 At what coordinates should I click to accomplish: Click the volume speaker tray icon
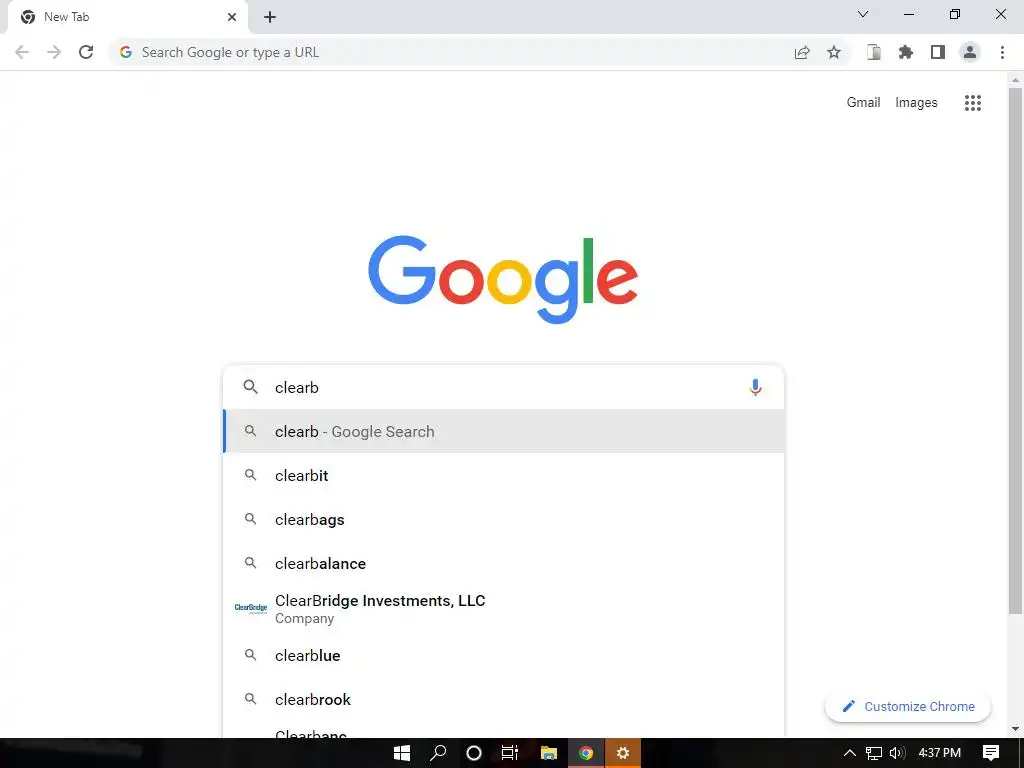tap(898, 753)
